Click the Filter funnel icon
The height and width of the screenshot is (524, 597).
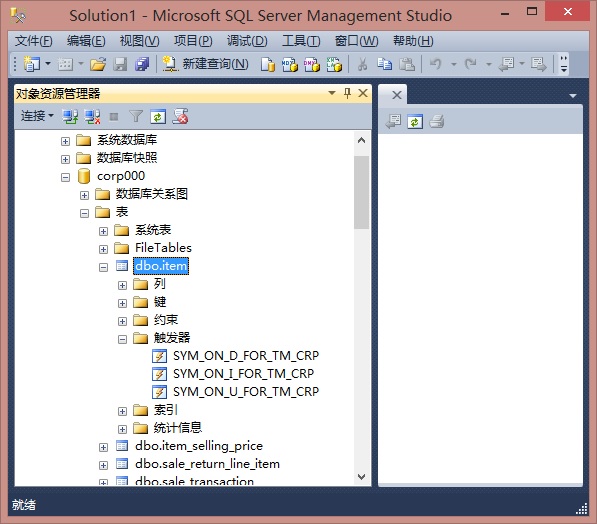(136, 117)
